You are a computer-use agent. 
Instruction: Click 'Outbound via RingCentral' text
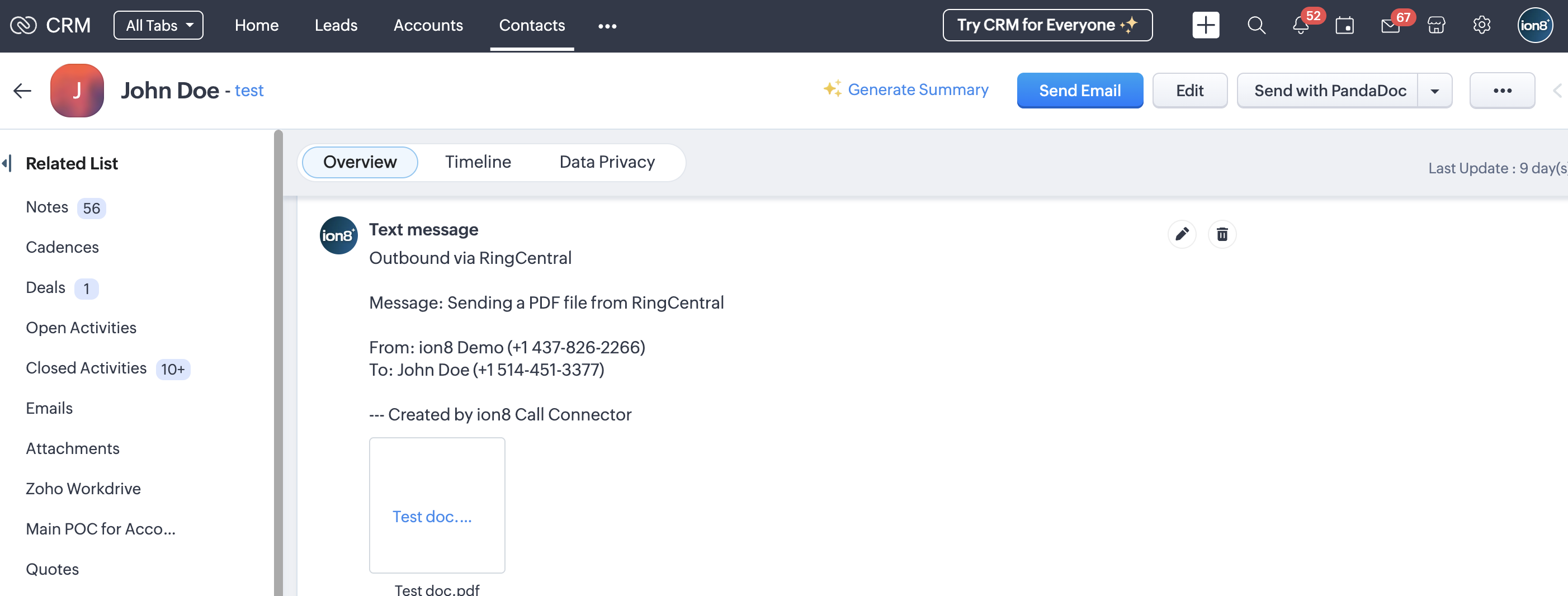tap(470, 258)
